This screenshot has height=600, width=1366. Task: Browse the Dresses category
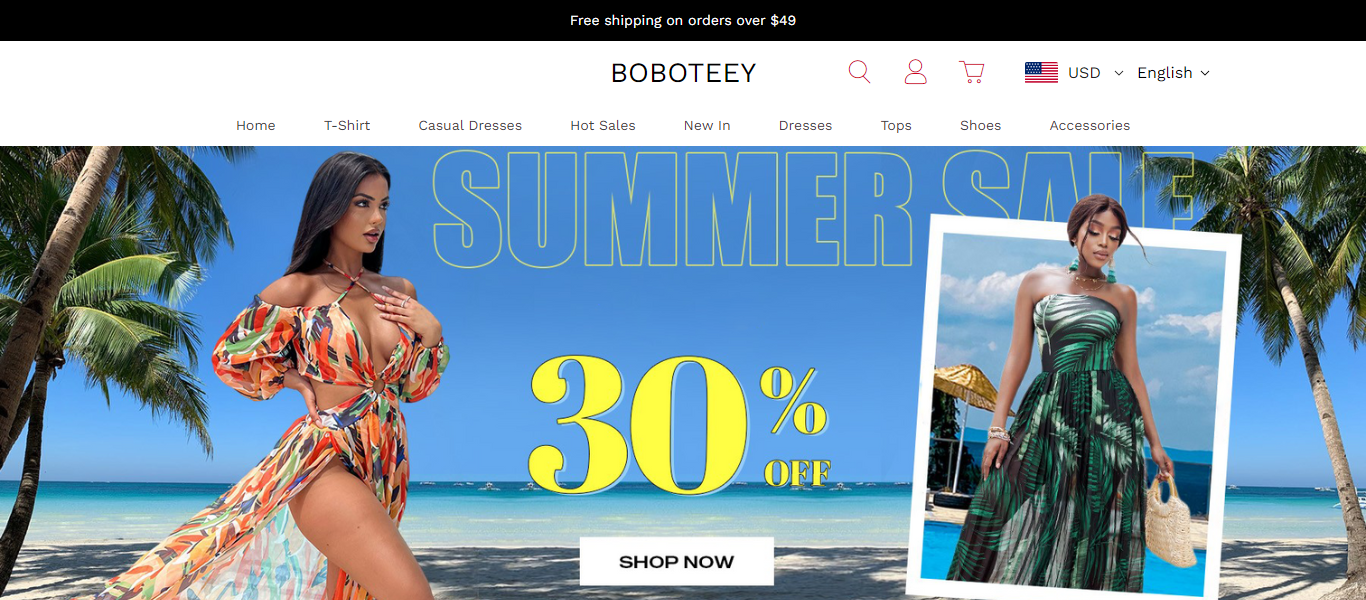805,125
